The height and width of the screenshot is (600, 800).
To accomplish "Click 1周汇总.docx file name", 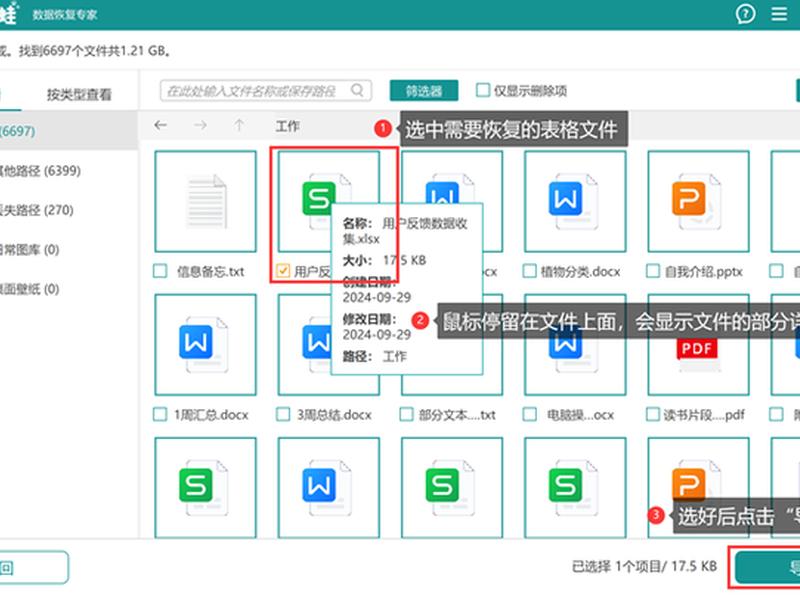I will click(211, 415).
